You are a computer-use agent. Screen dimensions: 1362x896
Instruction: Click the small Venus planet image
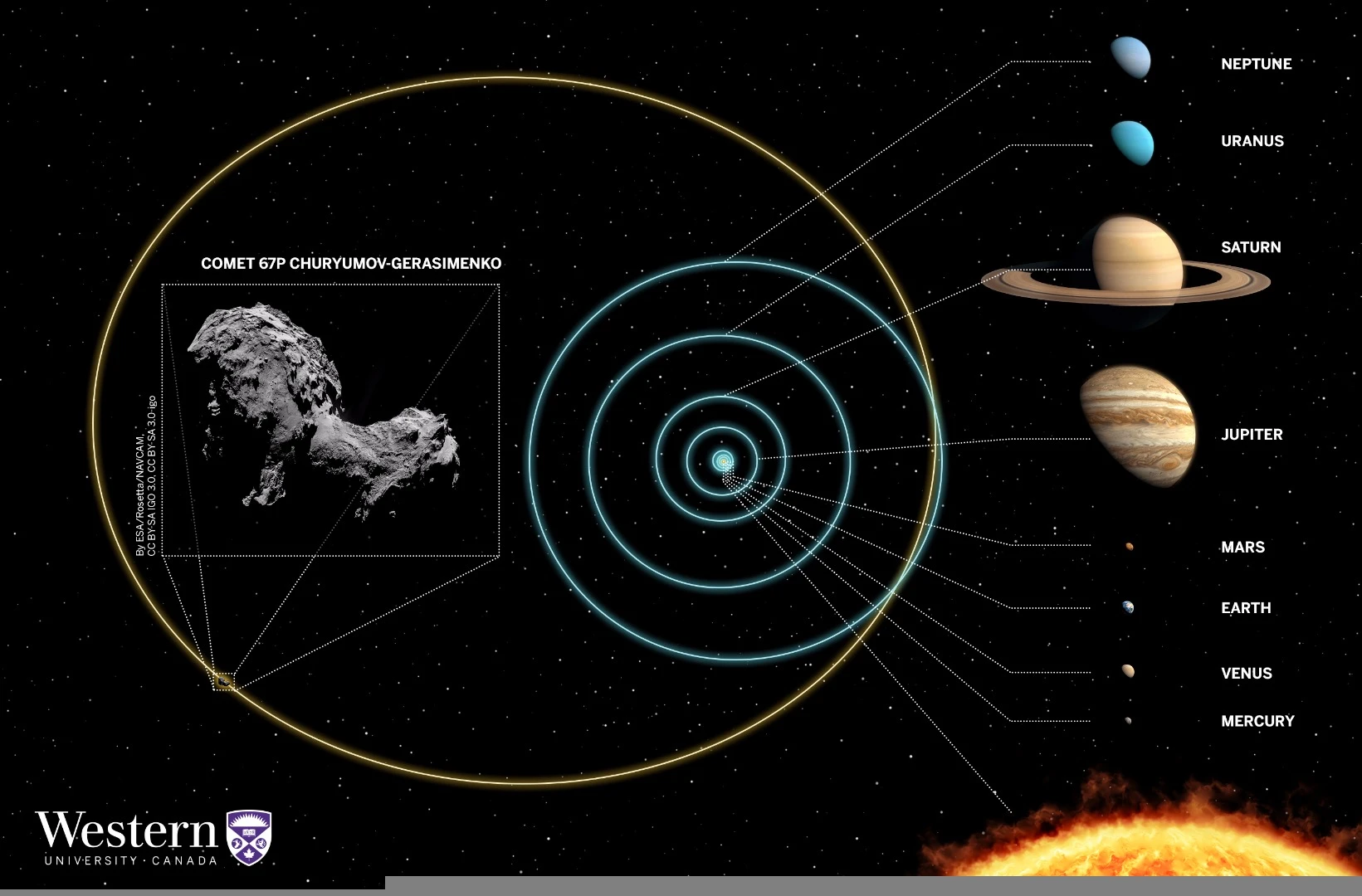coord(1128,671)
